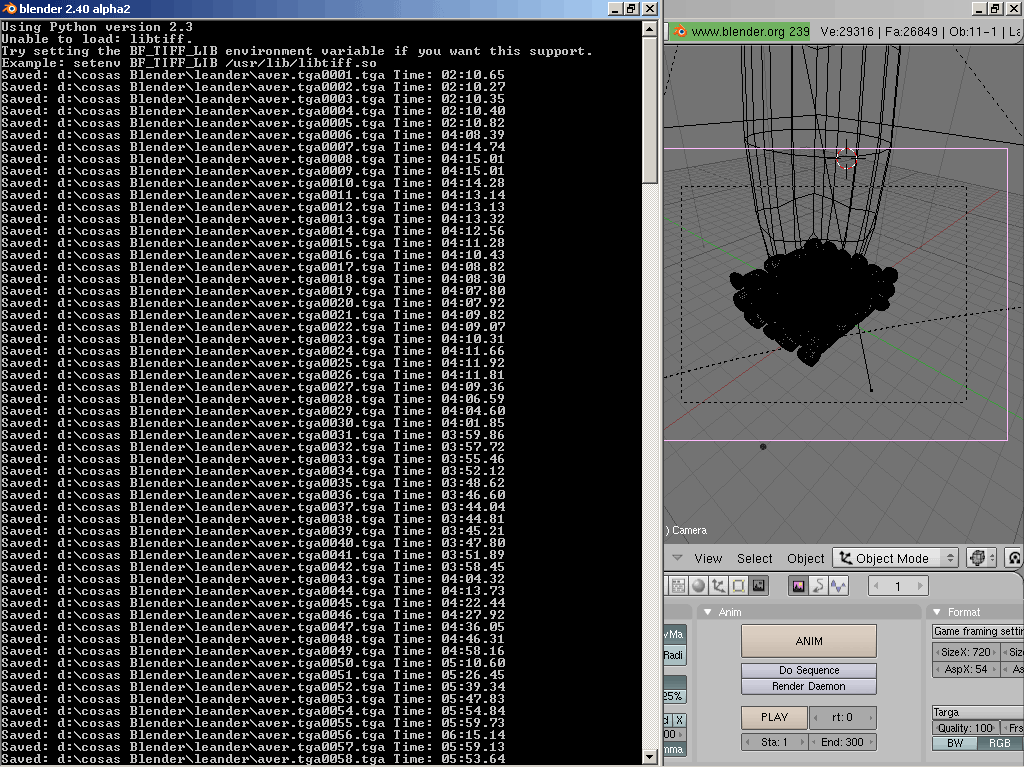Click the Sta: 1 start frame field
The height and width of the screenshot is (768, 1024).
pyautogui.click(x=775, y=742)
